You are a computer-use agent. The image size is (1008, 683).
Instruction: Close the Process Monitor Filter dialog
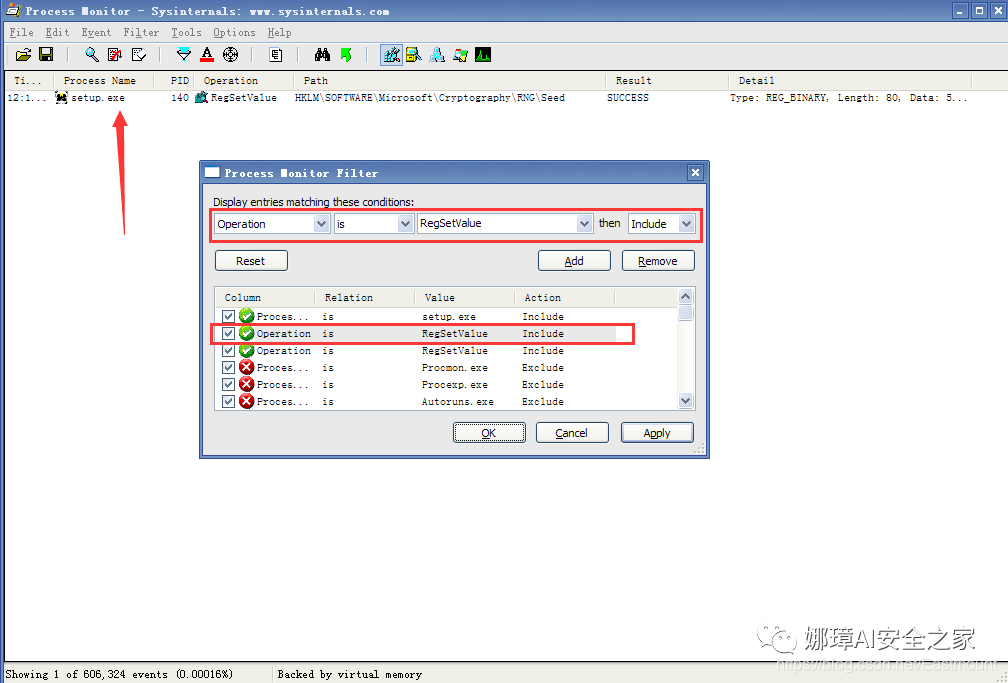pos(695,172)
